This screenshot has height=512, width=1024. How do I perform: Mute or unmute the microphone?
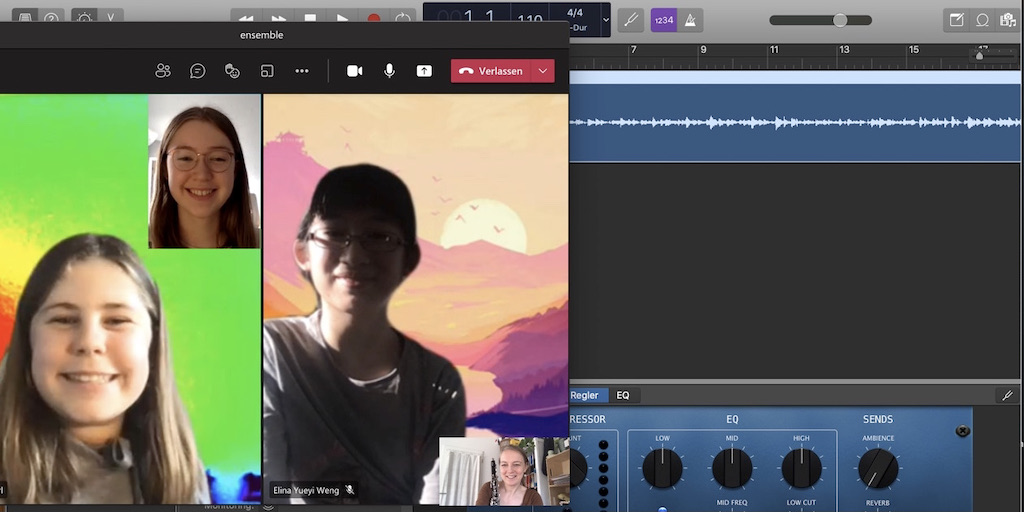(389, 71)
